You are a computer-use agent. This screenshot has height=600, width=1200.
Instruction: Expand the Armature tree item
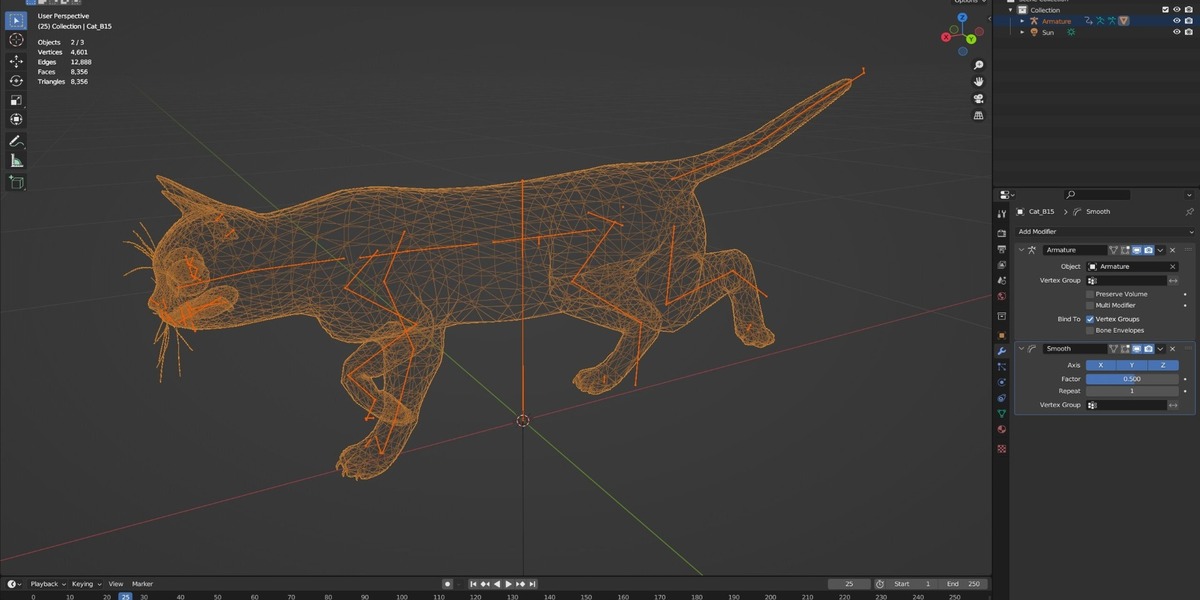[1022, 21]
